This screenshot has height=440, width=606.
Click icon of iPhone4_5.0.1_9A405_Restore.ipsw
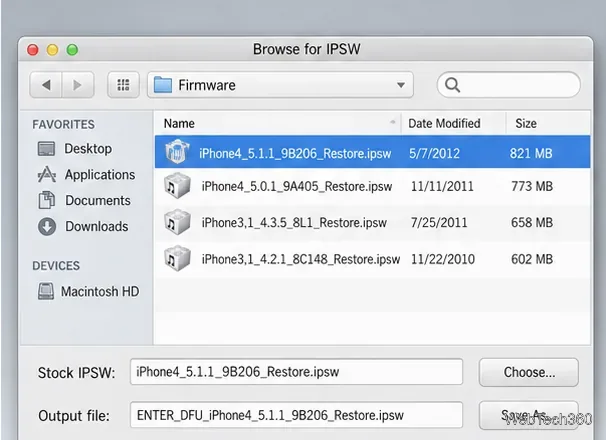pos(177,186)
